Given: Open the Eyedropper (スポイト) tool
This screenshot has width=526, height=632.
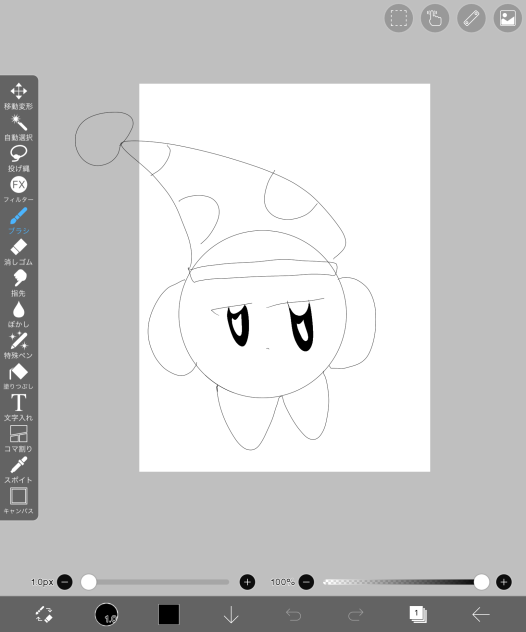Looking at the screenshot, I should pos(19,470).
